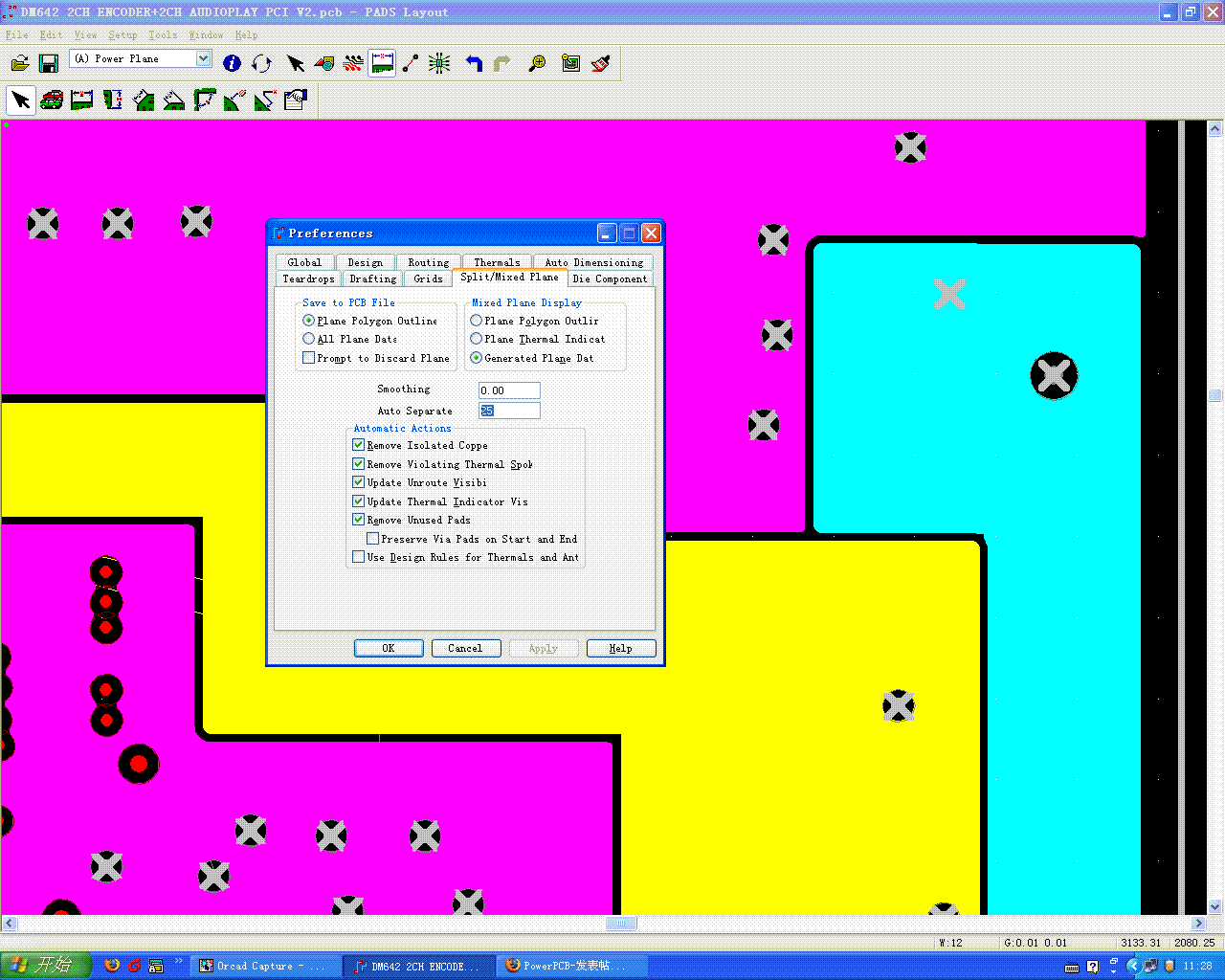The image size is (1225, 980).
Task: Select the Generated Plane Data radio option
Action: coord(476,358)
